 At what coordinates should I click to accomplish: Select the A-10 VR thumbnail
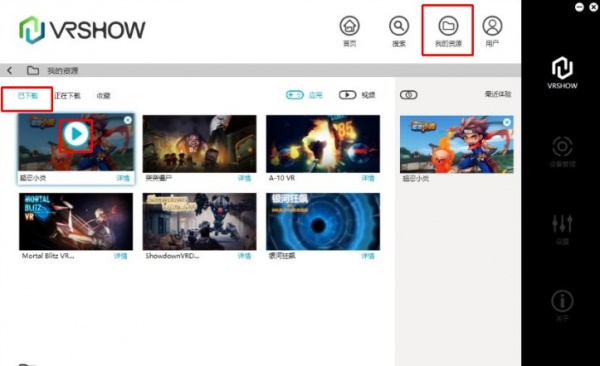[x=323, y=144]
